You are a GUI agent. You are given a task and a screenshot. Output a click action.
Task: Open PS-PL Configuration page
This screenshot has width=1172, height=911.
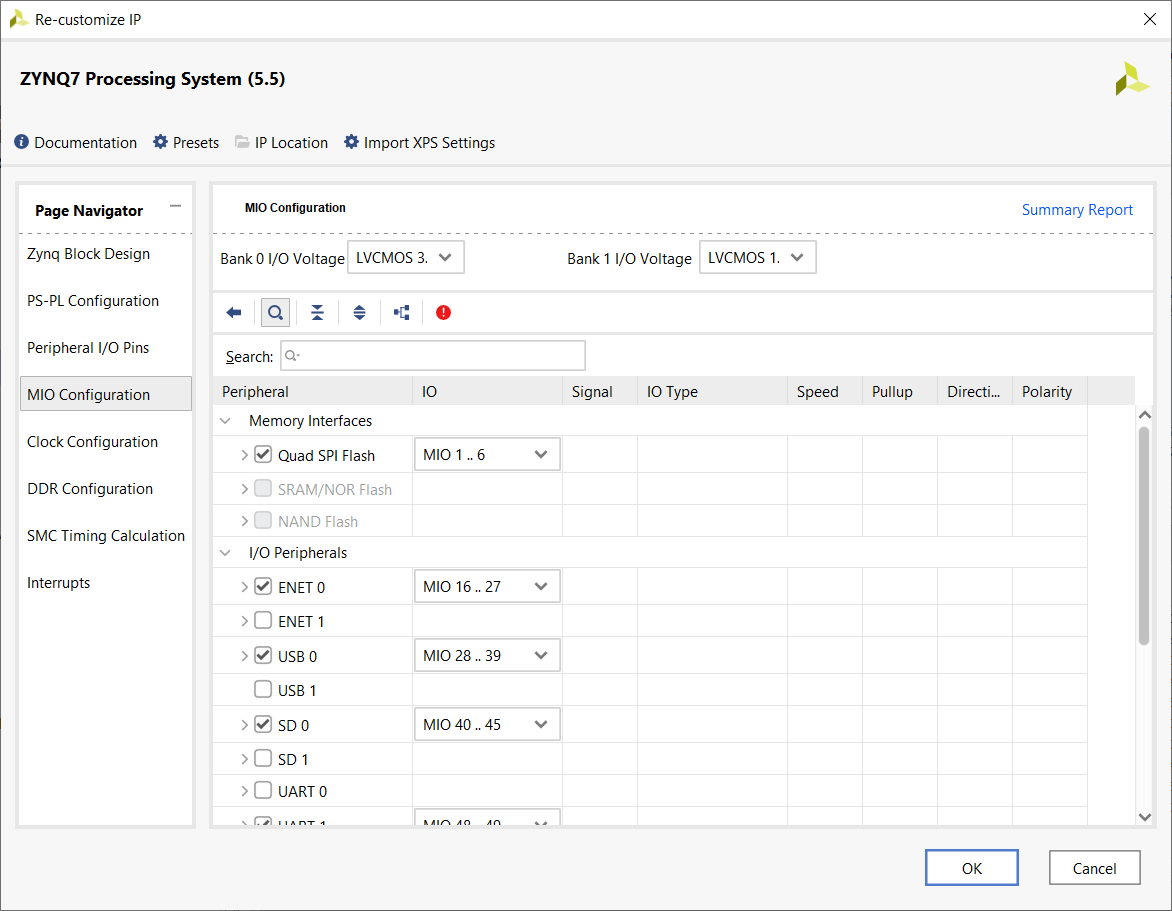93,300
